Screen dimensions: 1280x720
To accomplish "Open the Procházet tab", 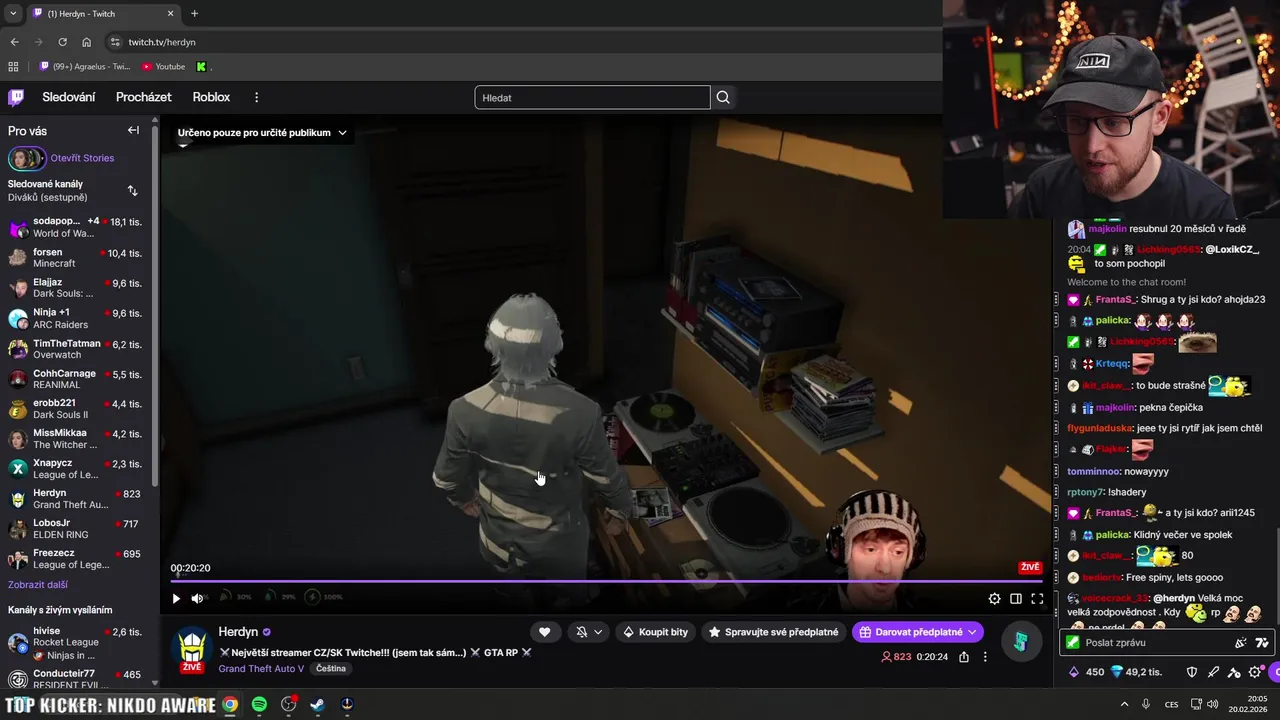I will click(144, 97).
